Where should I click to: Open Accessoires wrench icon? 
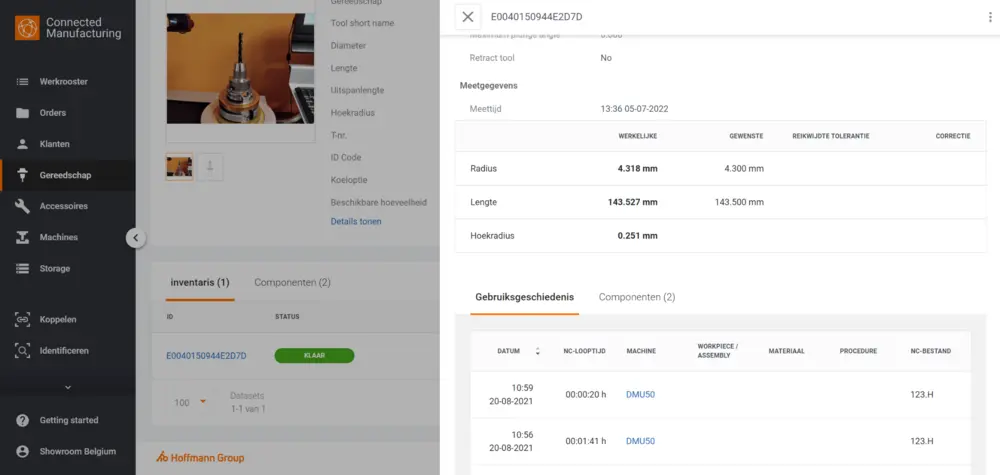(22, 206)
